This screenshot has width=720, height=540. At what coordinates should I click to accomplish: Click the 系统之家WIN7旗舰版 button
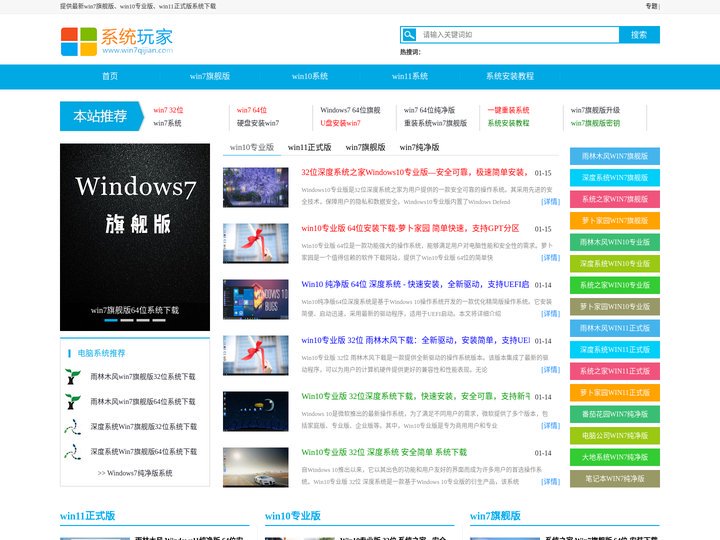pos(615,199)
